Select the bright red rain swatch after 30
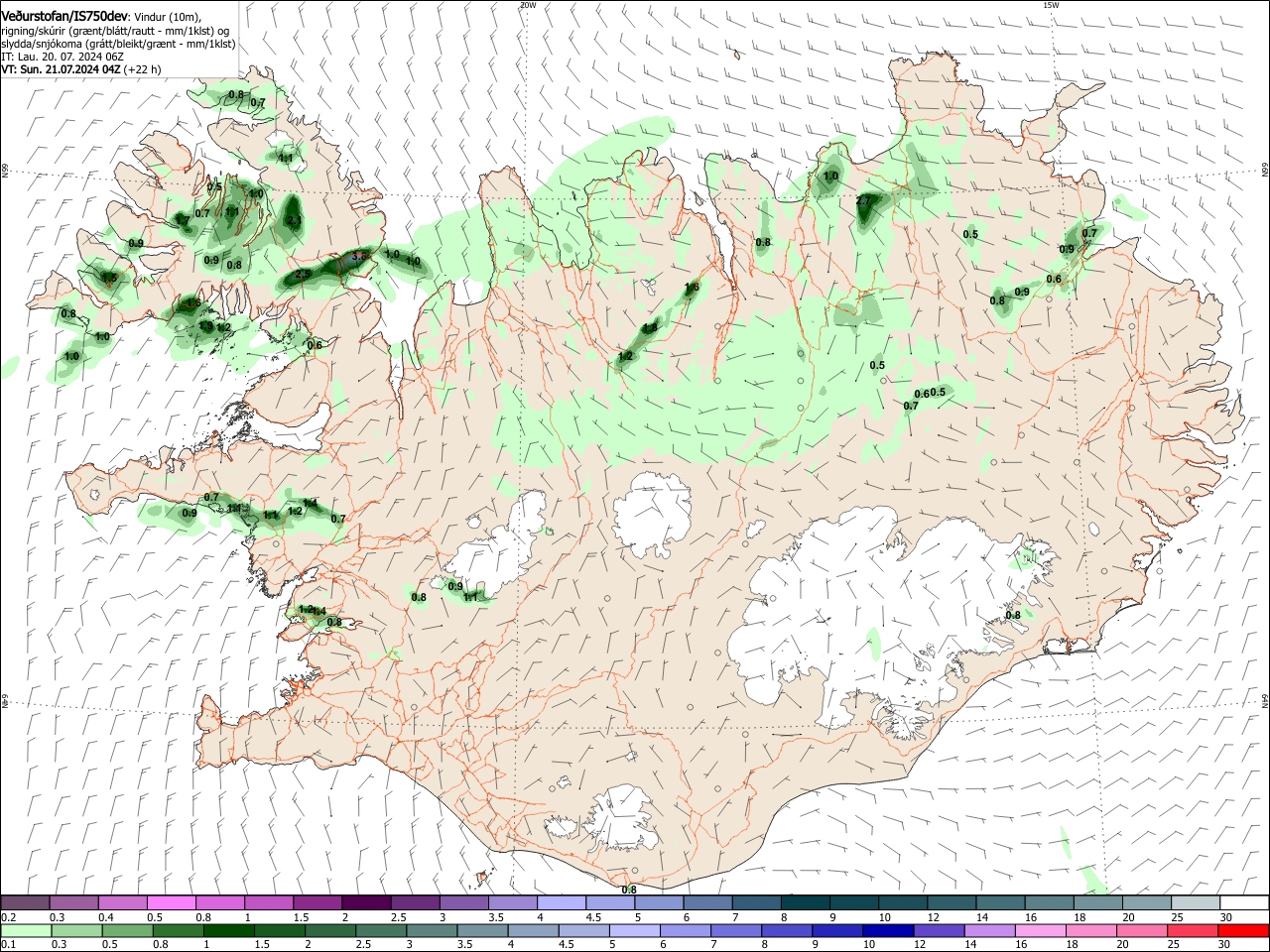1270x952 pixels. 1243,931
